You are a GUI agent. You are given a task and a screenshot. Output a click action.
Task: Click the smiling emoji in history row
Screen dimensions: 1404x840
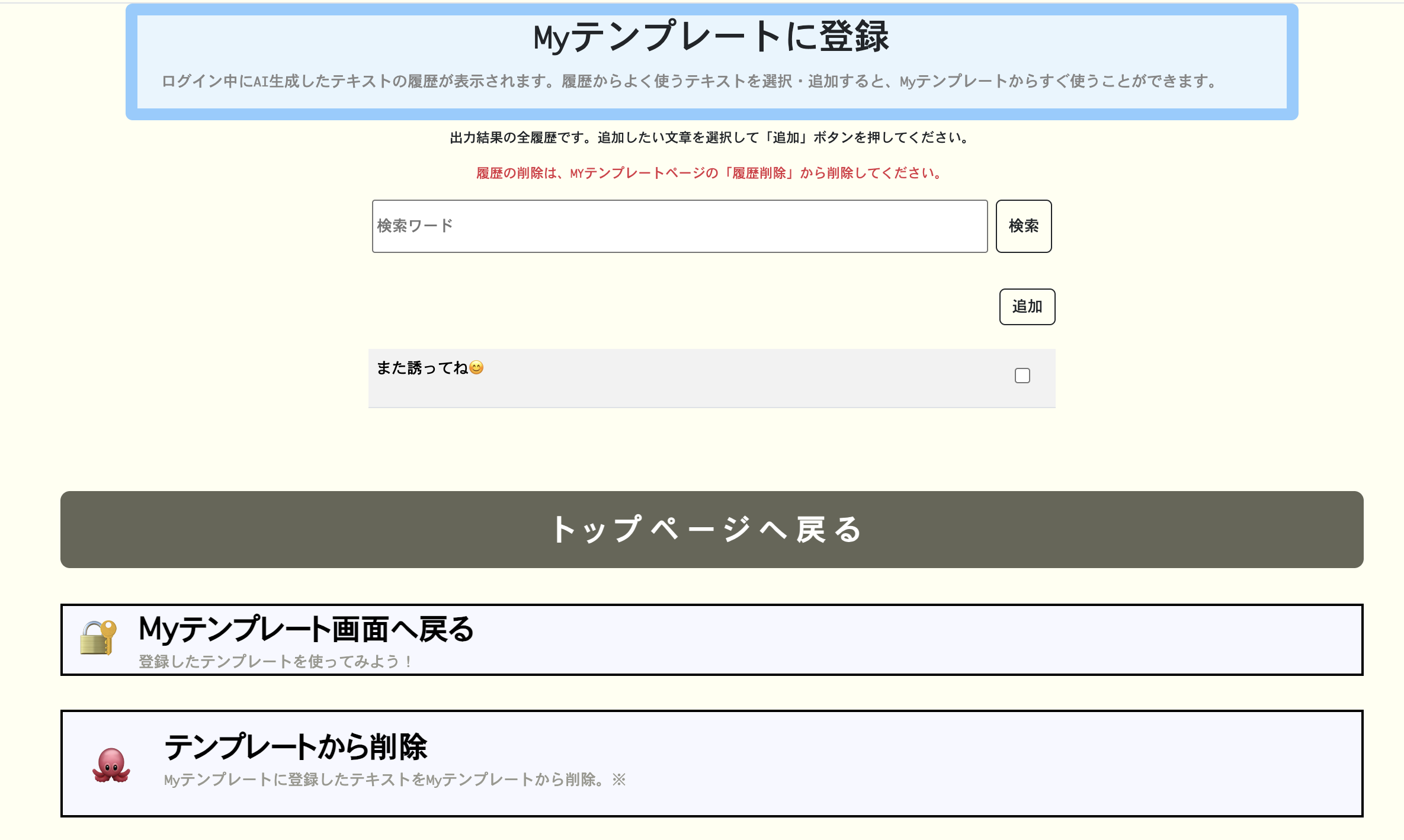click(x=476, y=368)
